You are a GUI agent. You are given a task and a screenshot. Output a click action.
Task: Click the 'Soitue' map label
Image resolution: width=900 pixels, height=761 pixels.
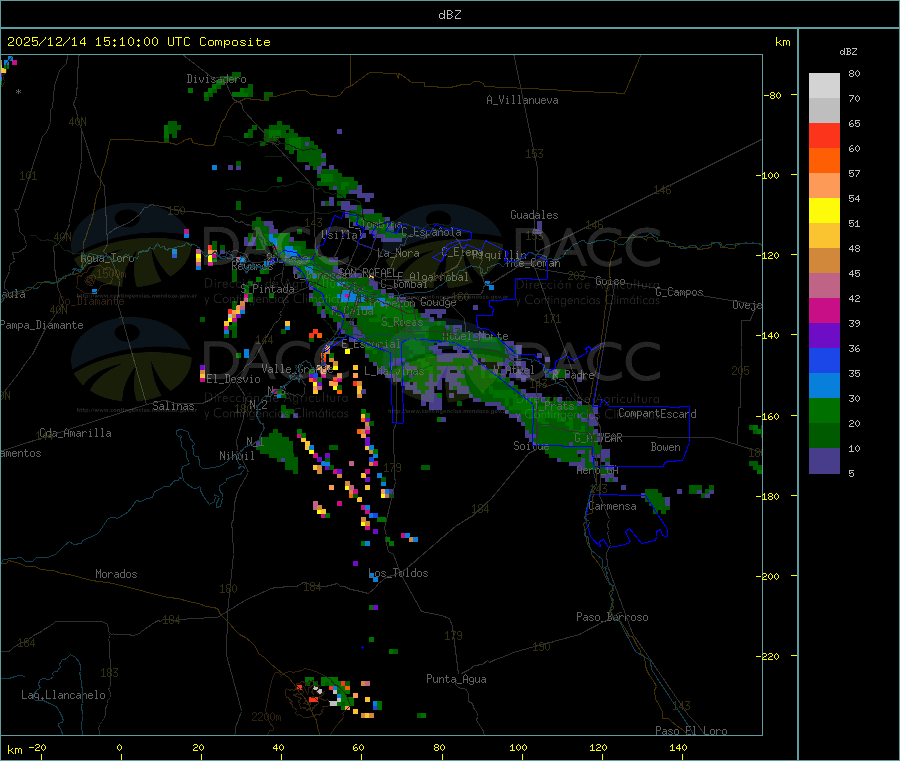[531, 446]
